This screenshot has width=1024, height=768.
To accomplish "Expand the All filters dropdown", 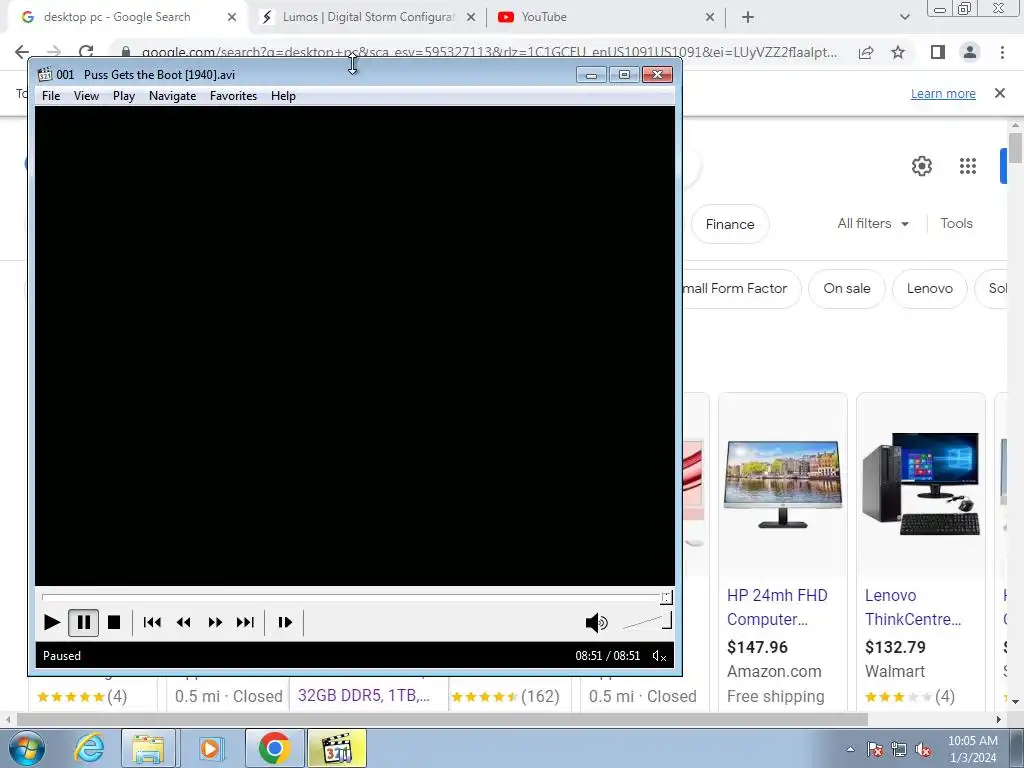I will [873, 223].
